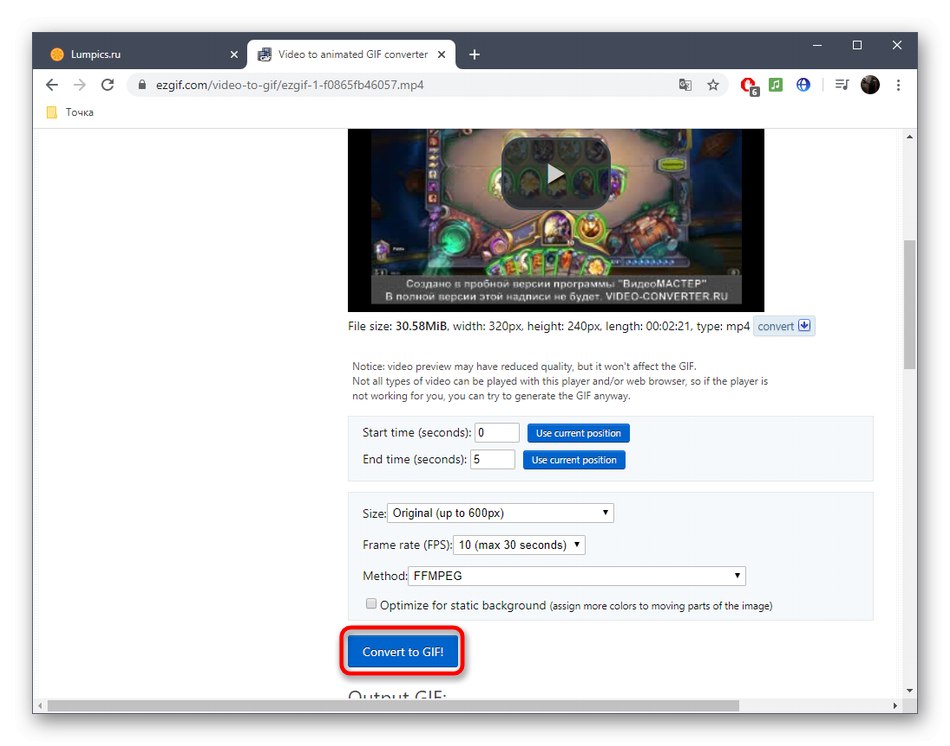Open the blue globe extension

click(x=803, y=85)
